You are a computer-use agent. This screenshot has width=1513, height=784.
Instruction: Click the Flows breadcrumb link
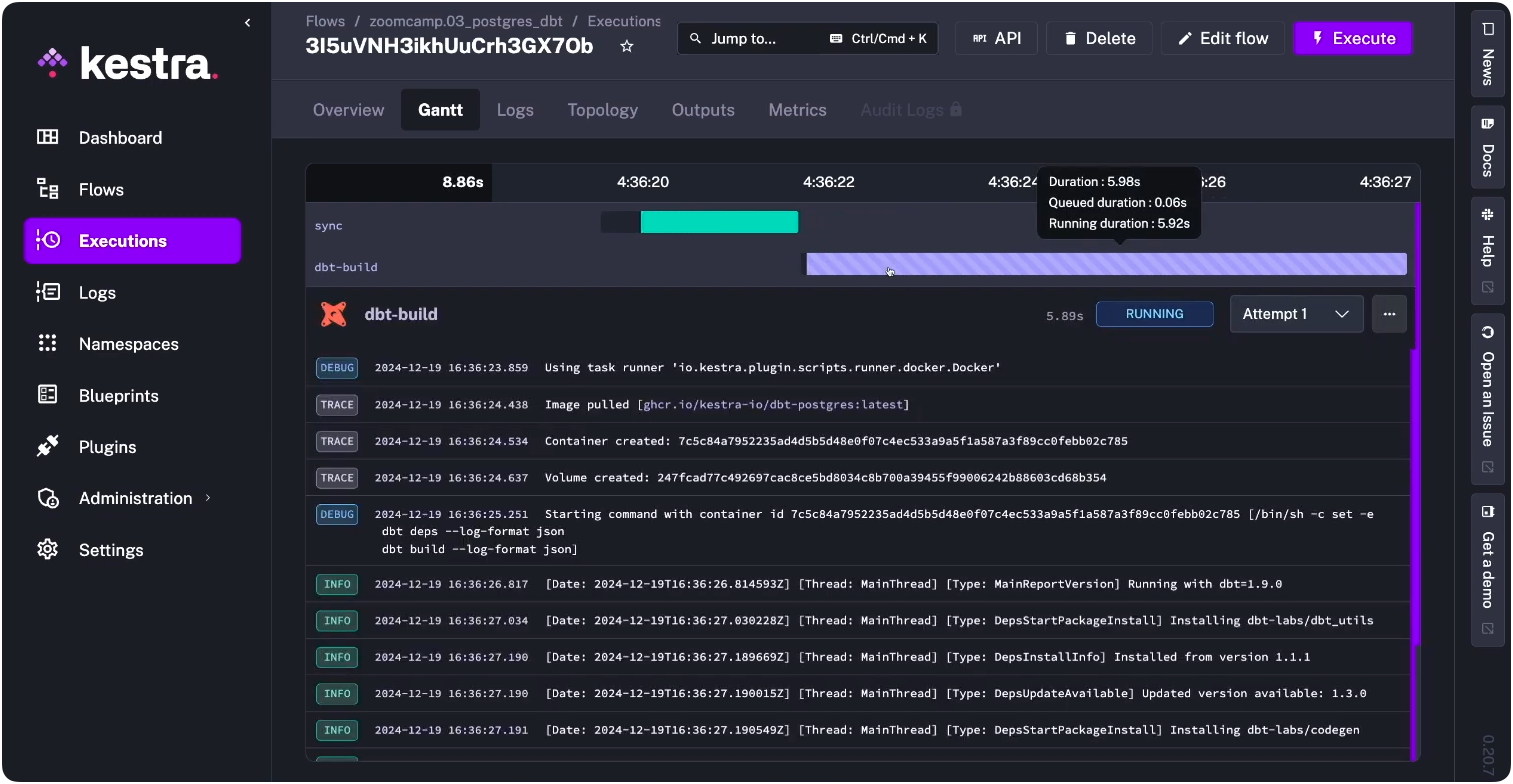coord(325,21)
